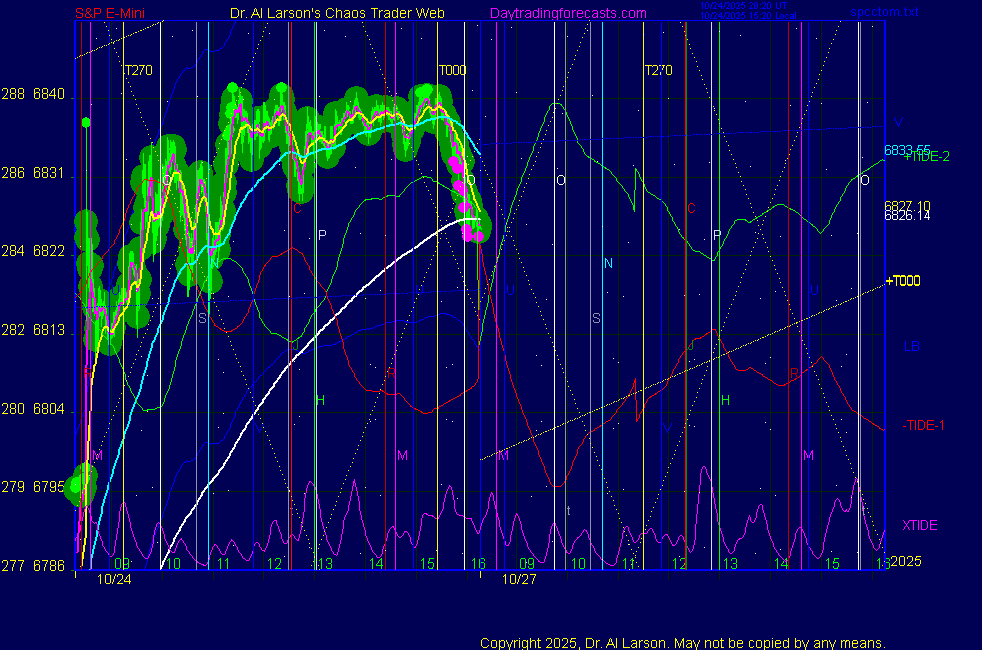Click the 10/27 date label on time axis
The height and width of the screenshot is (650, 982).
click(x=518, y=579)
